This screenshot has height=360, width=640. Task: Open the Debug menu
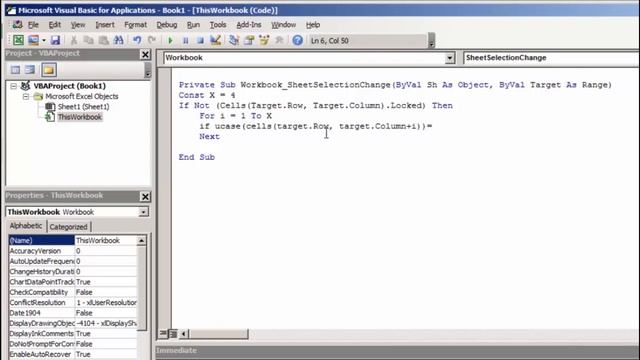(167, 25)
